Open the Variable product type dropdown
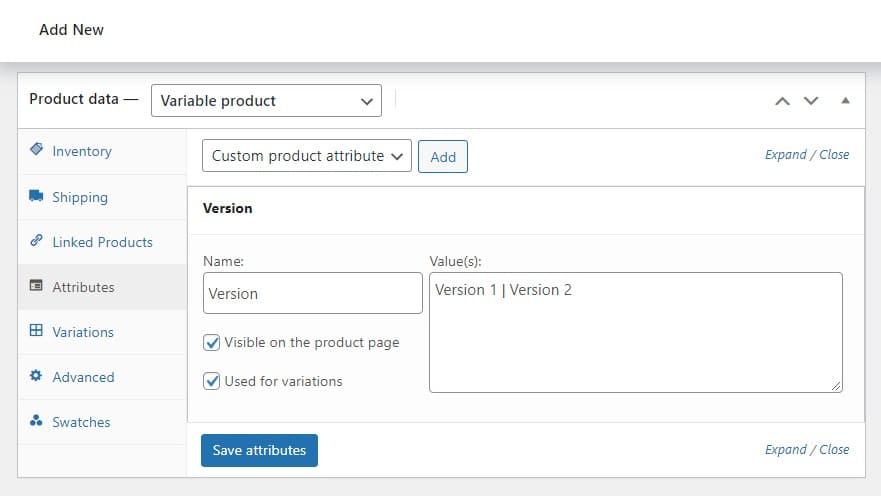Screen dimensions: 881x496 point(266,101)
